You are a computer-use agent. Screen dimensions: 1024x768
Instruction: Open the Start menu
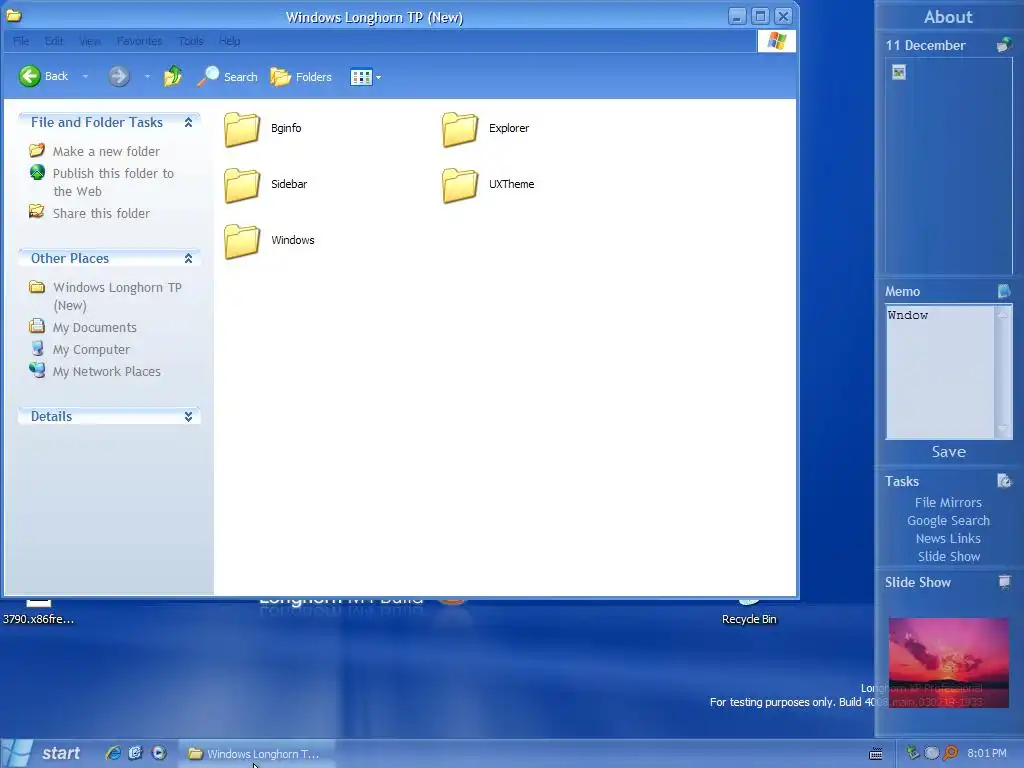[x=44, y=754]
